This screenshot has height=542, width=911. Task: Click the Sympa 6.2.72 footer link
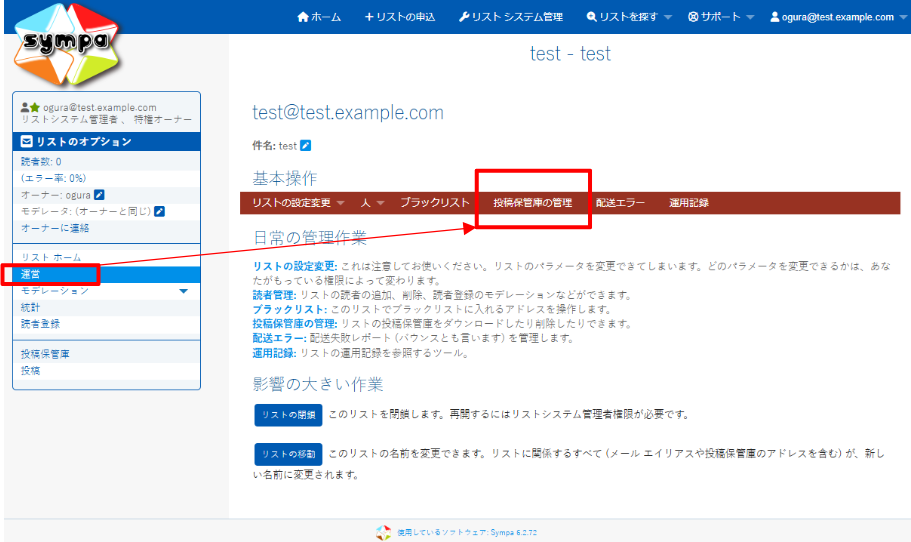[467, 532]
